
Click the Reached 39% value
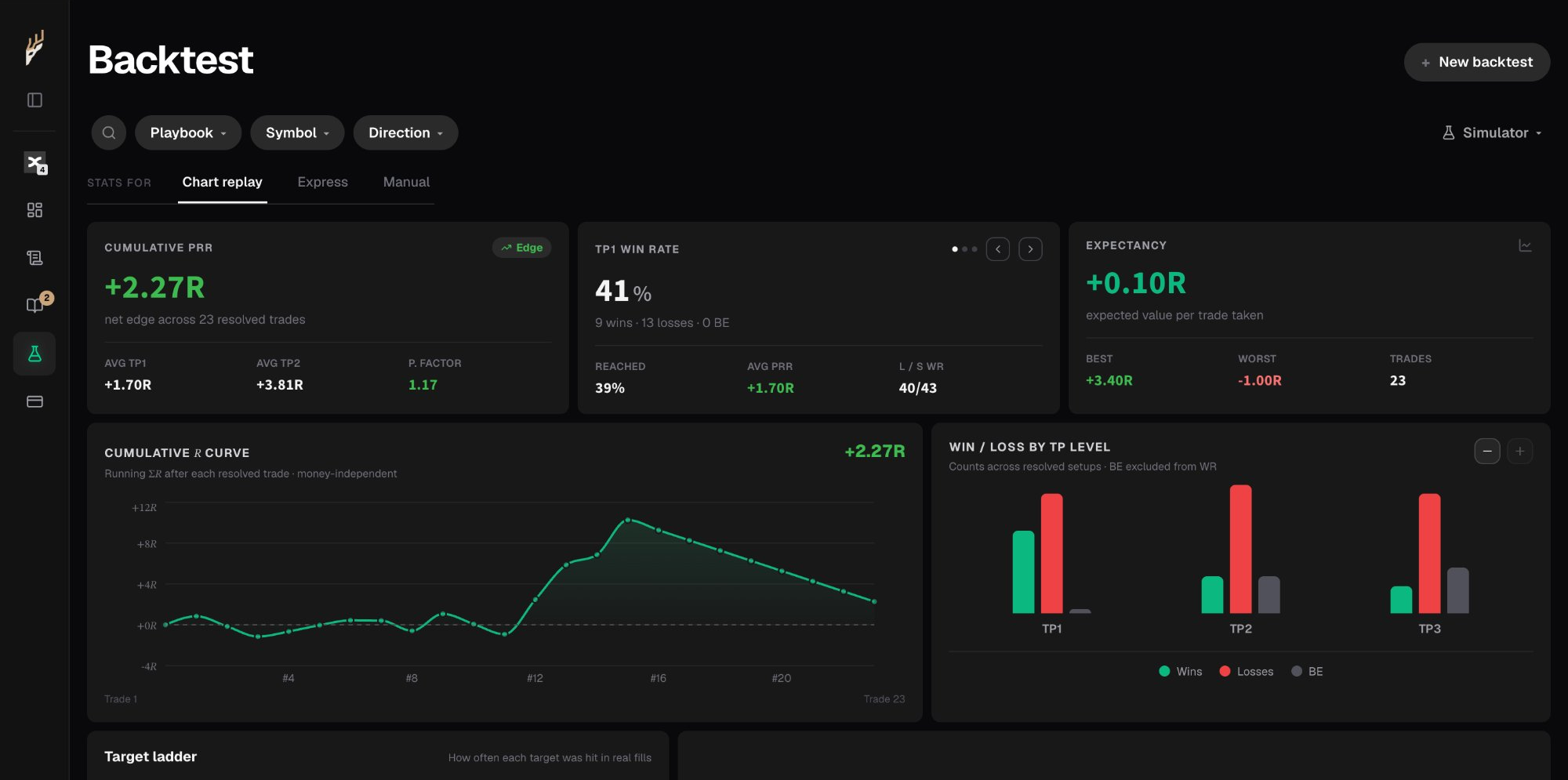(610, 388)
